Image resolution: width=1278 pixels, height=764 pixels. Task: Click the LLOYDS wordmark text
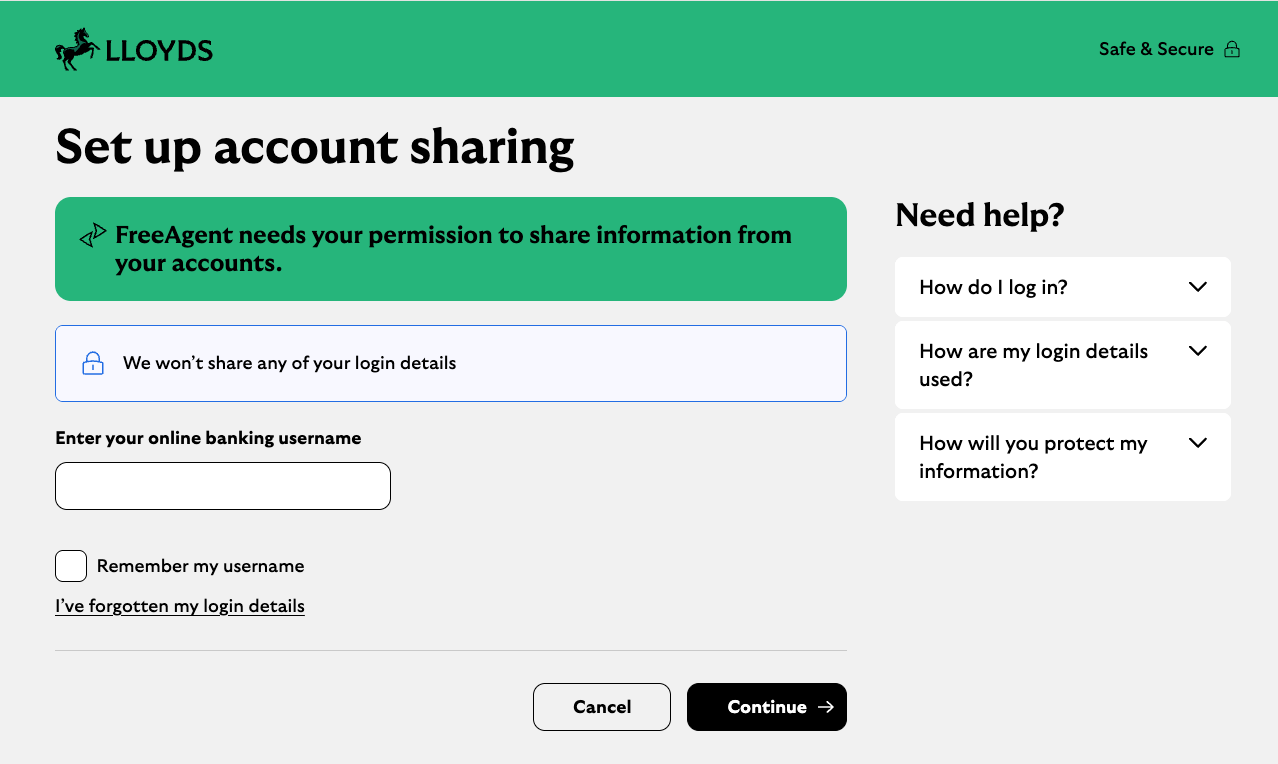coord(159,51)
